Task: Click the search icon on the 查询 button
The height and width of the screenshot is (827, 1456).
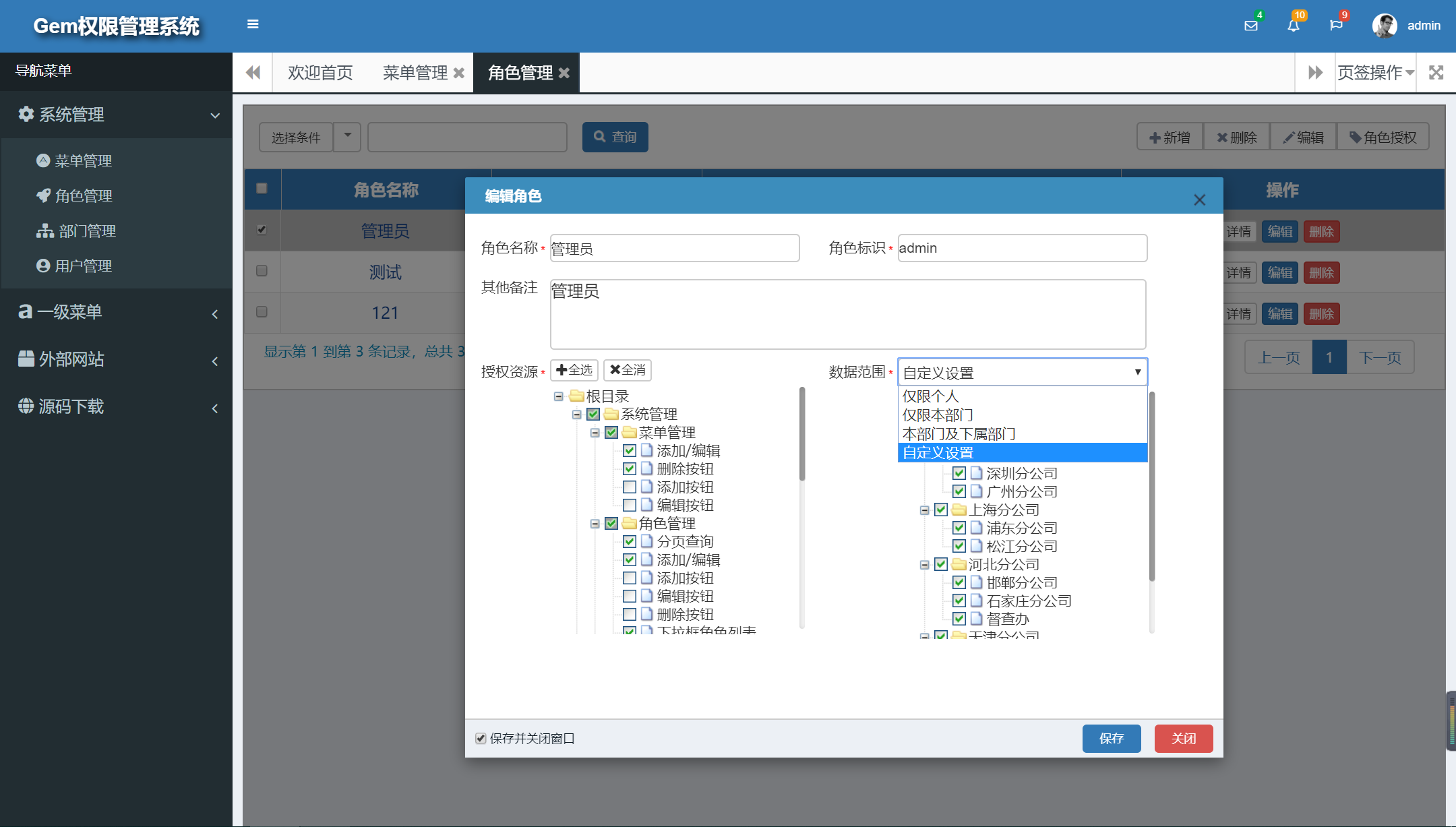Action: 600,136
